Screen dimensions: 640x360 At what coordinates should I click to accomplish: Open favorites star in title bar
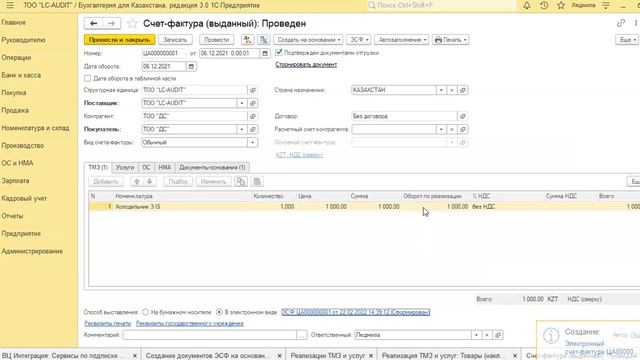click(561, 5)
